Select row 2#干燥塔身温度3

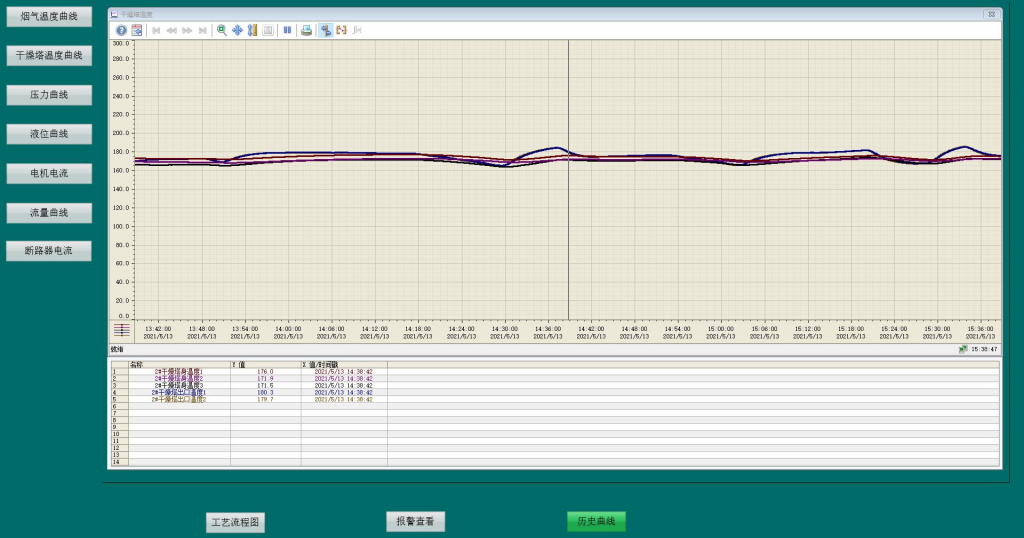click(x=179, y=385)
